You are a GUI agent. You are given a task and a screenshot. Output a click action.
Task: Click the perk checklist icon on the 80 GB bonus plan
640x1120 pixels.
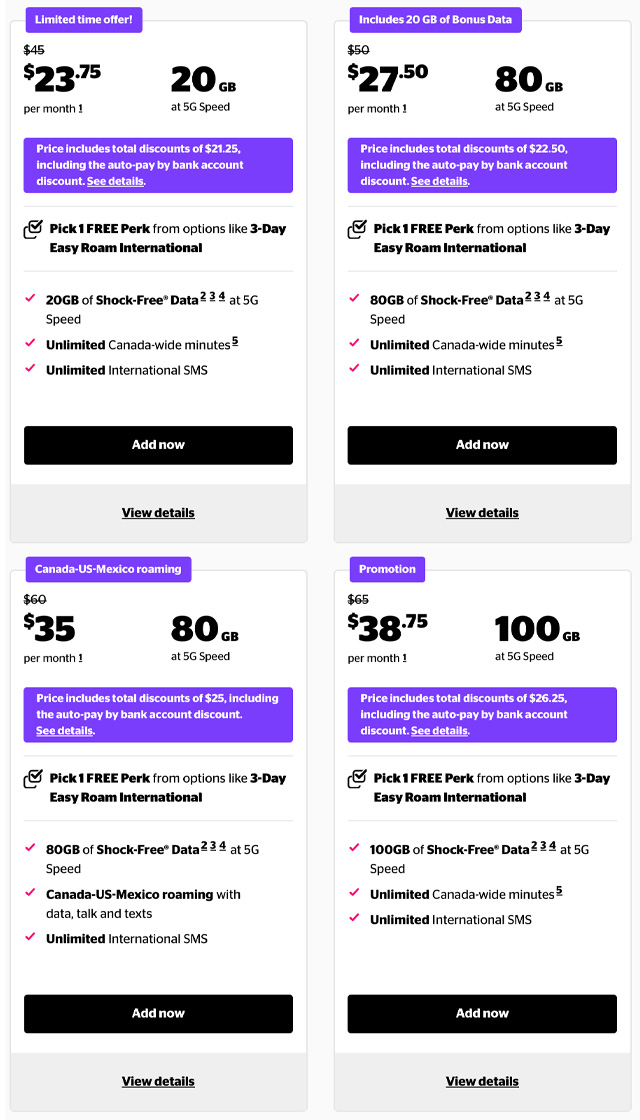click(358, 230)
